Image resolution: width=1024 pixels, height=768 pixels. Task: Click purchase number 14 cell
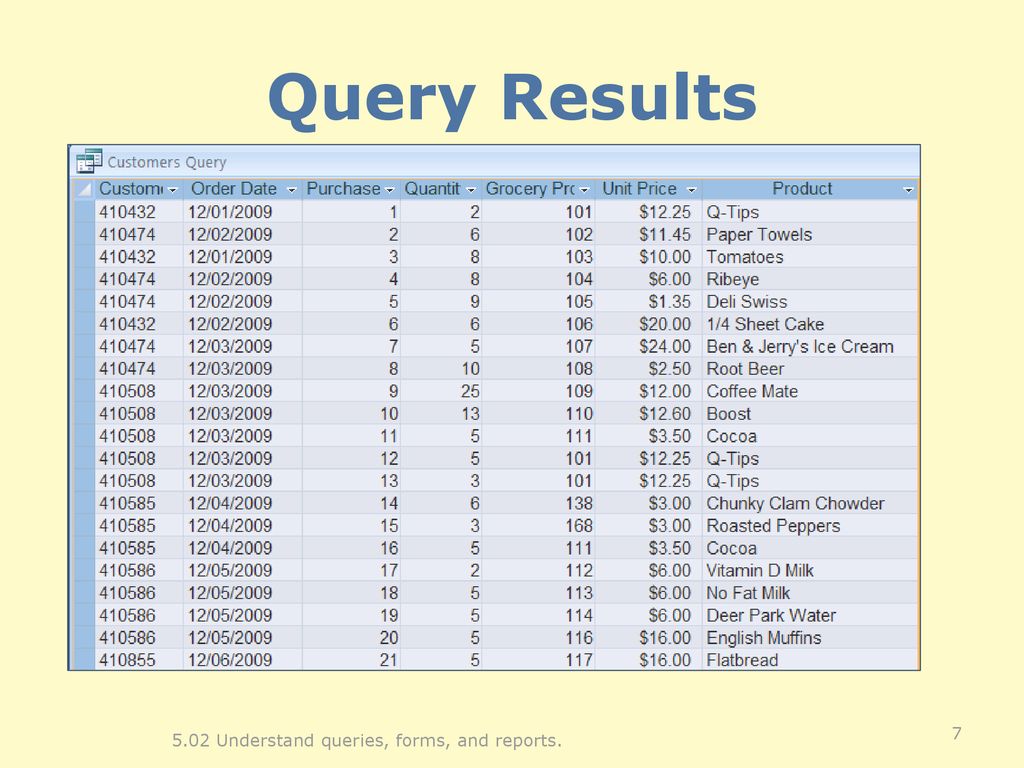tap(351, 503)
